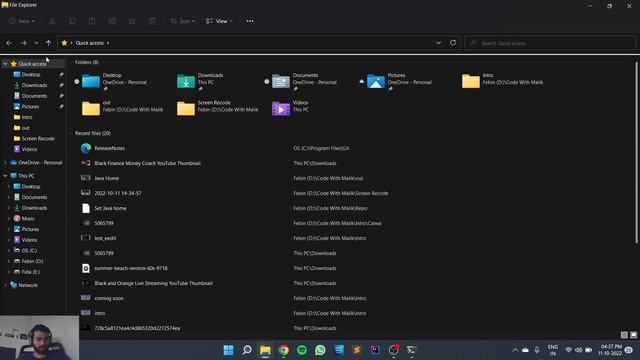Image resolution: width=640 pixels, height=360 pixels.
Task: Expand the Network tree node
Action: (5, 285)
